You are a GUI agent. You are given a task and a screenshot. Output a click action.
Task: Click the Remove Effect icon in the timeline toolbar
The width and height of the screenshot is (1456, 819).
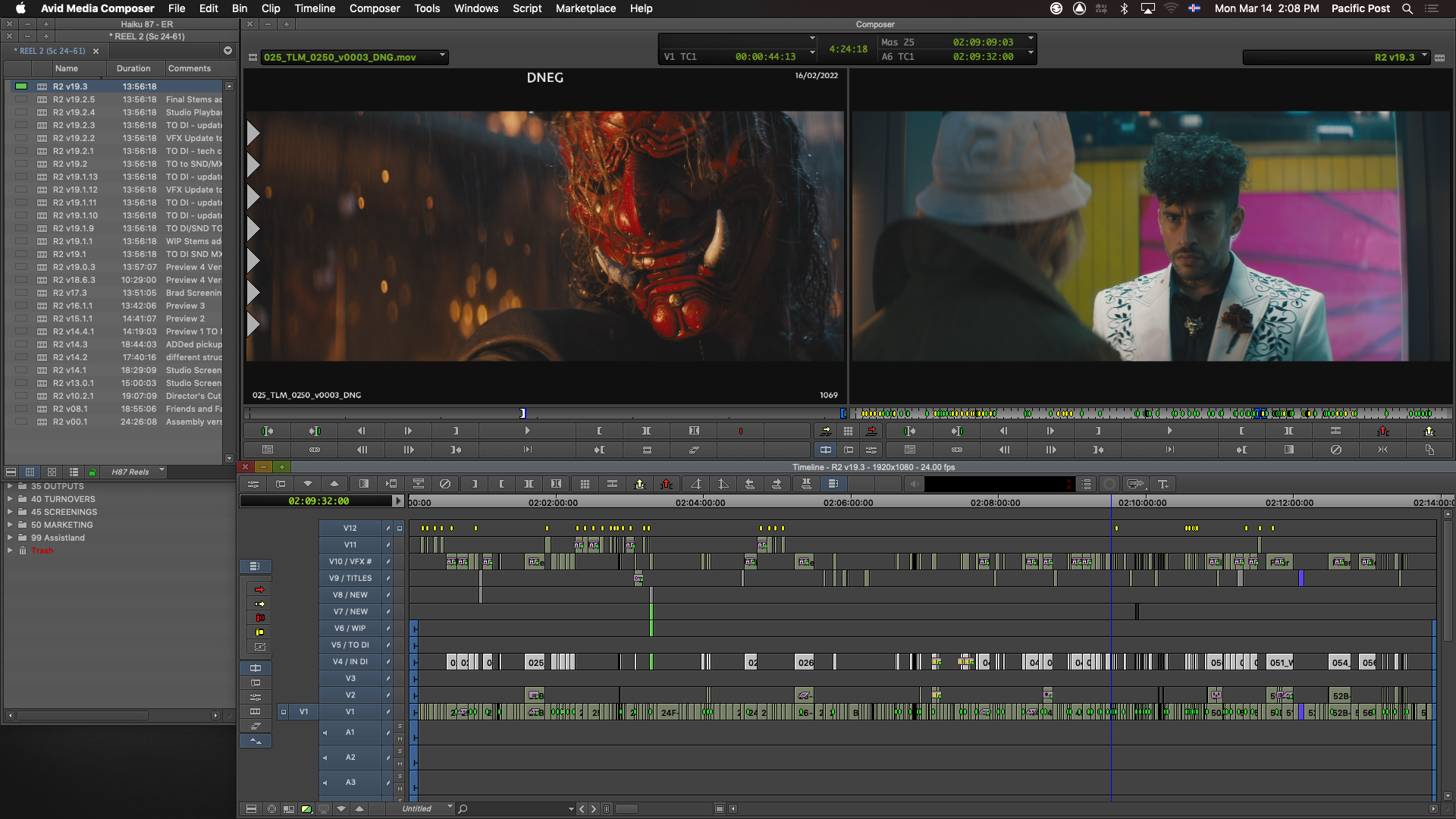tap(445, 484)
